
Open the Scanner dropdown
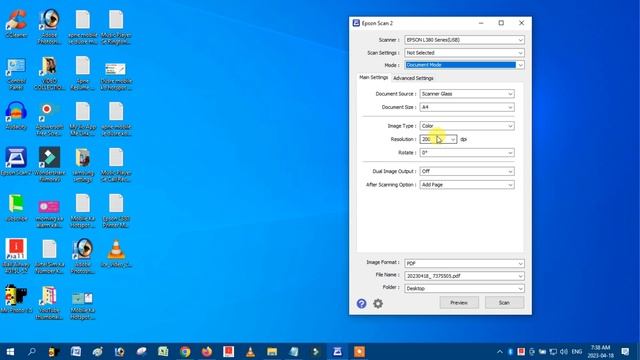[x=464, y=40]
